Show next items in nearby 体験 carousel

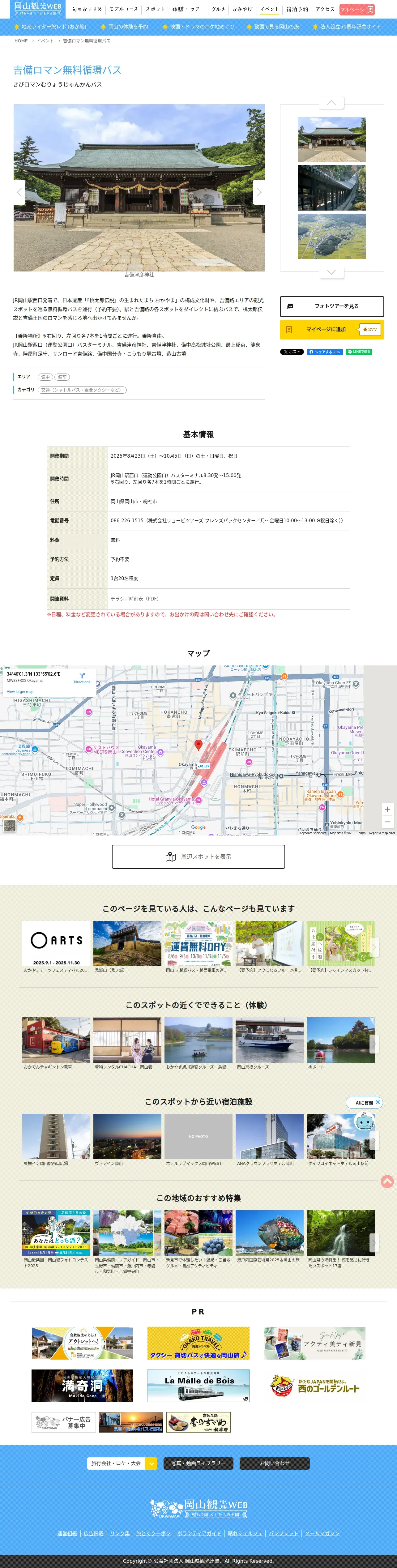click(374, 1043)
